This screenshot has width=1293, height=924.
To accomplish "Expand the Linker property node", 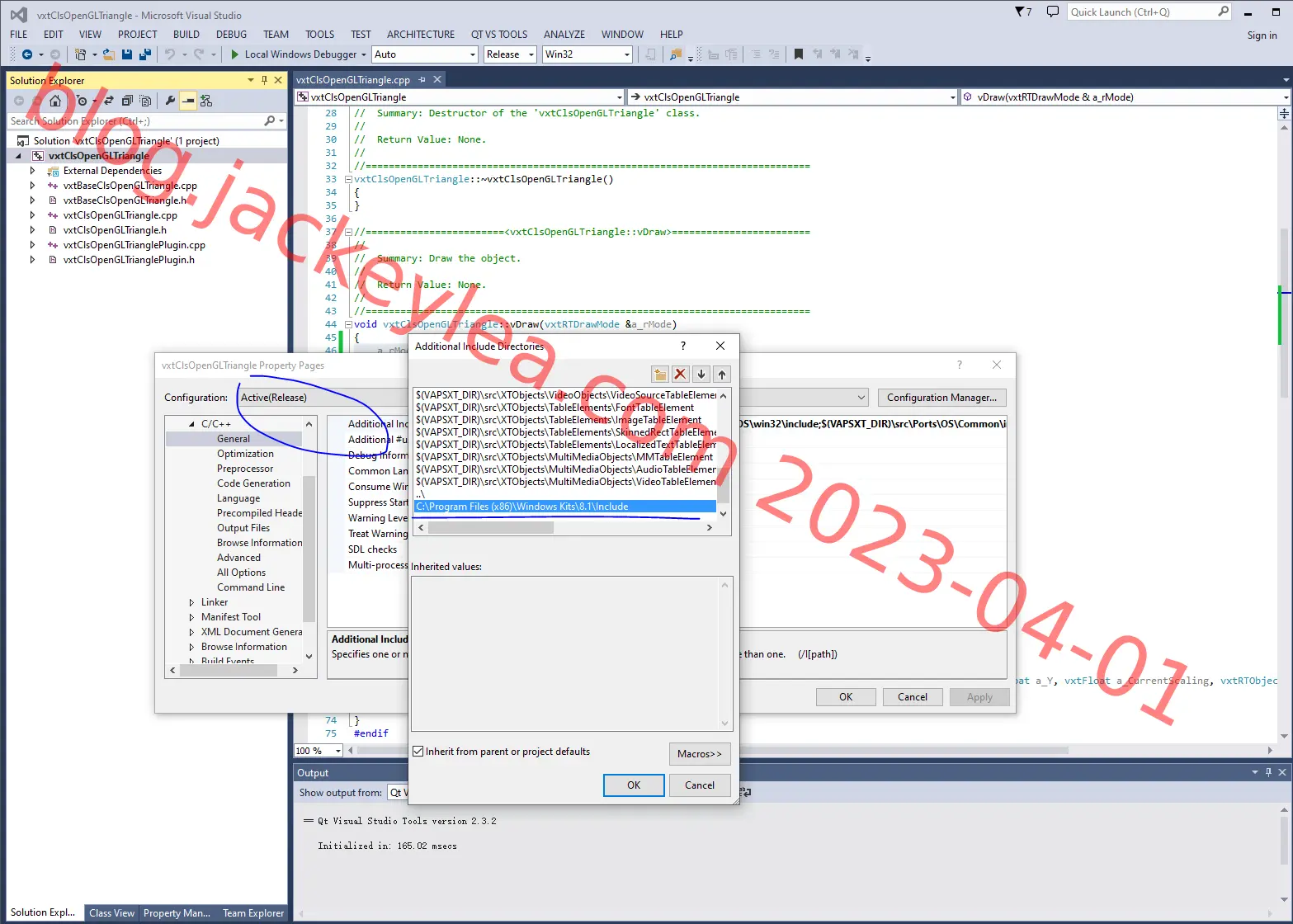I will [x=192, y=602].
